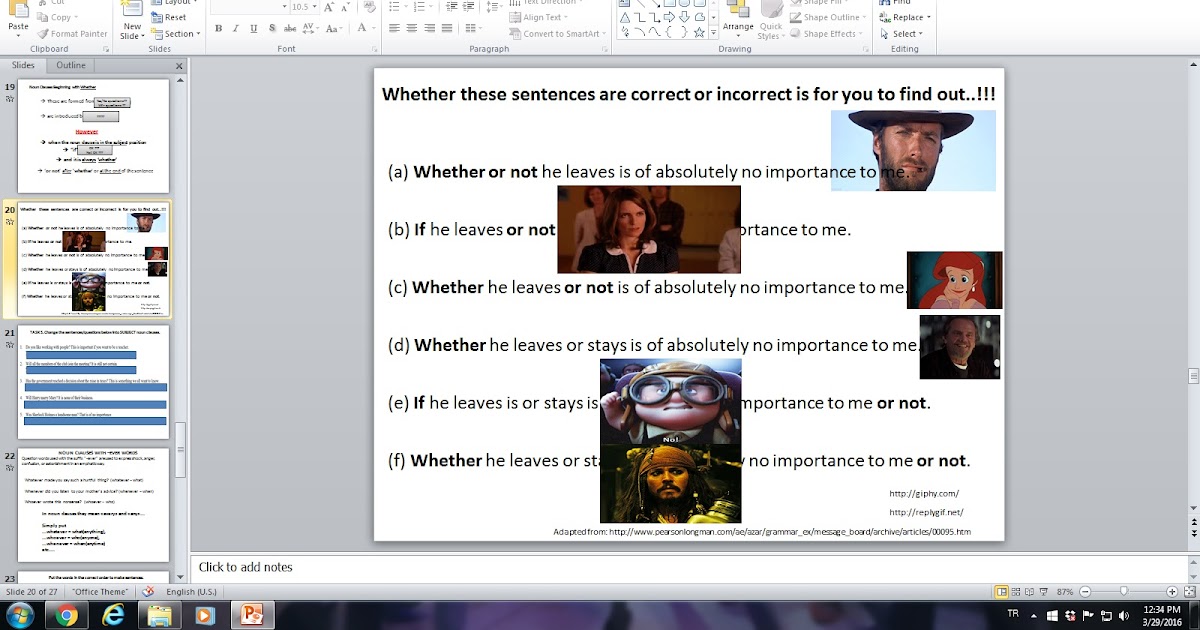Click the Copy button
The image size is (1200, 630).
pyautogui.click(x=56, y=17)
